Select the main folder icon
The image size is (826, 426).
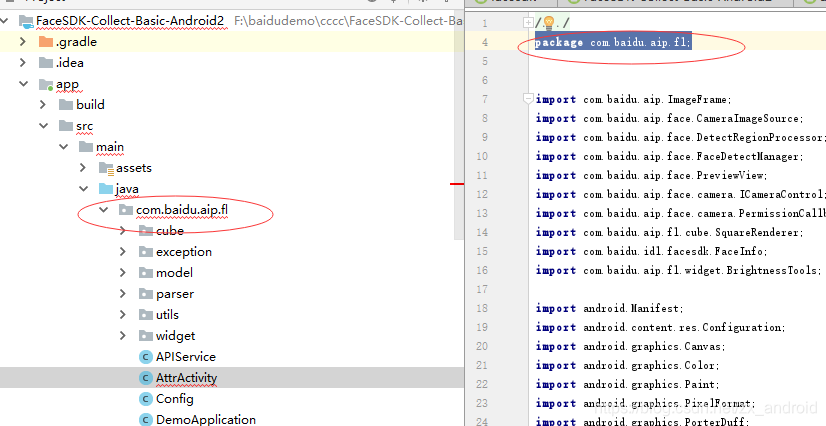coord(86,146)
